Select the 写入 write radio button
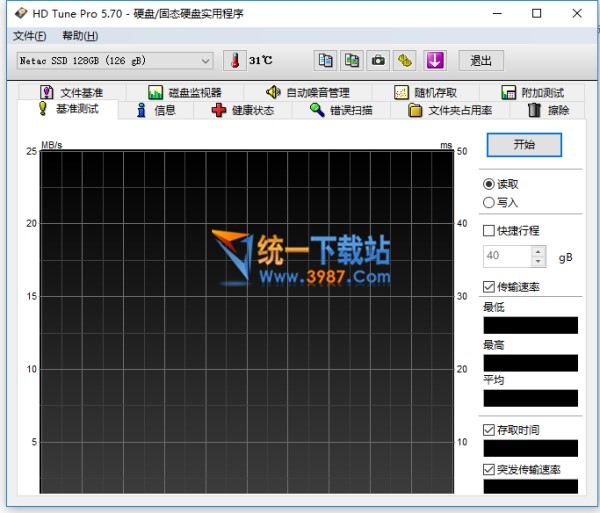 pyautogui.click(x=489, y=202)
